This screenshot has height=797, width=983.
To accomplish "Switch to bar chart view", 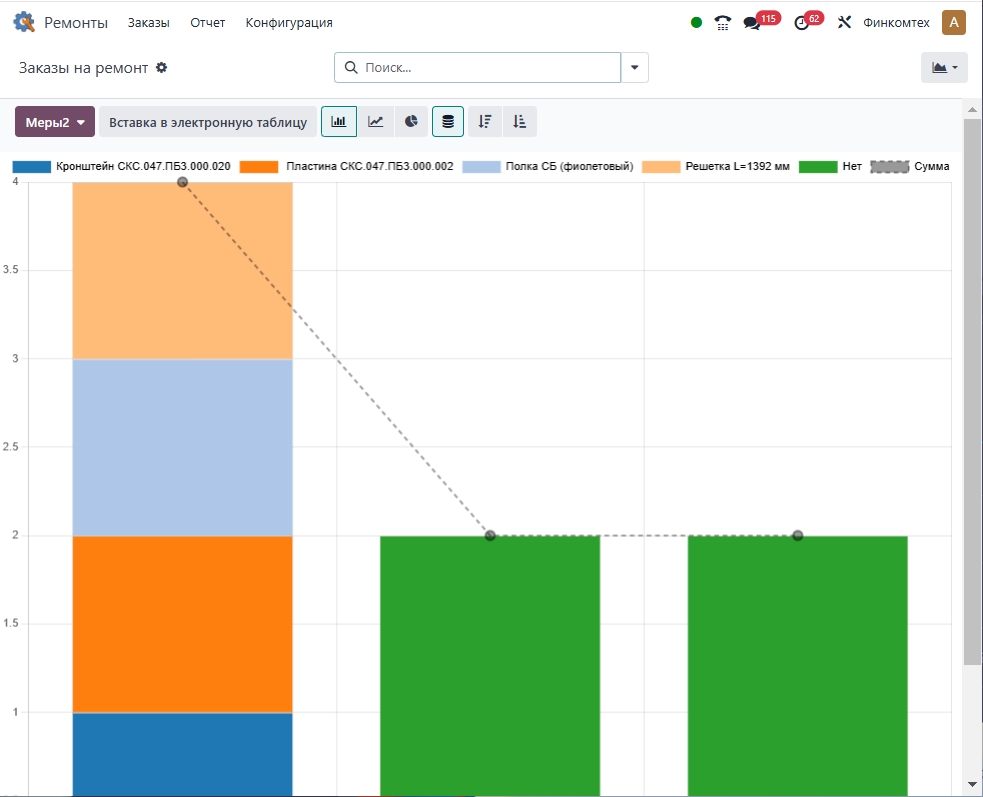I will [339, 122].
